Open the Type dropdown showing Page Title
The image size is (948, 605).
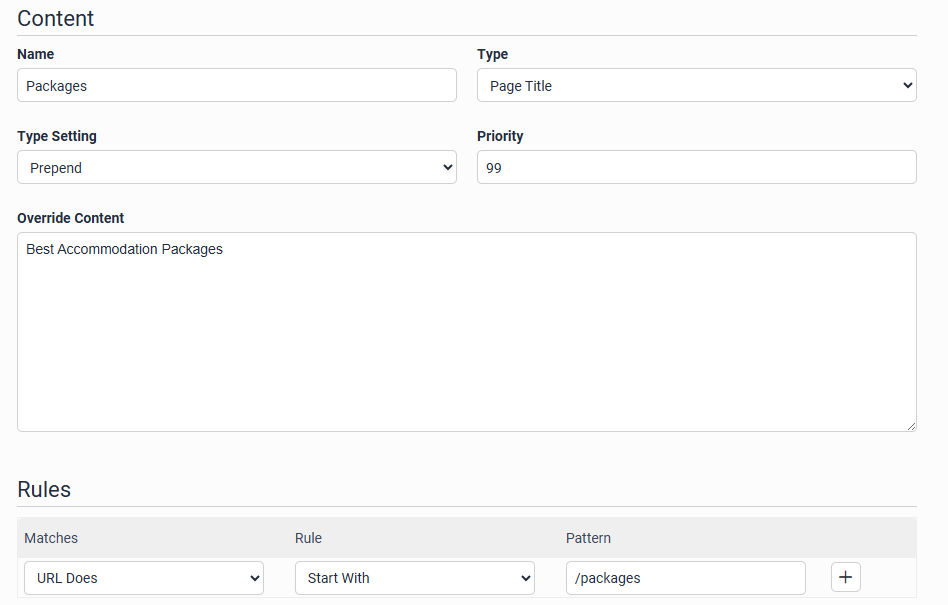[x=696, y=86]
